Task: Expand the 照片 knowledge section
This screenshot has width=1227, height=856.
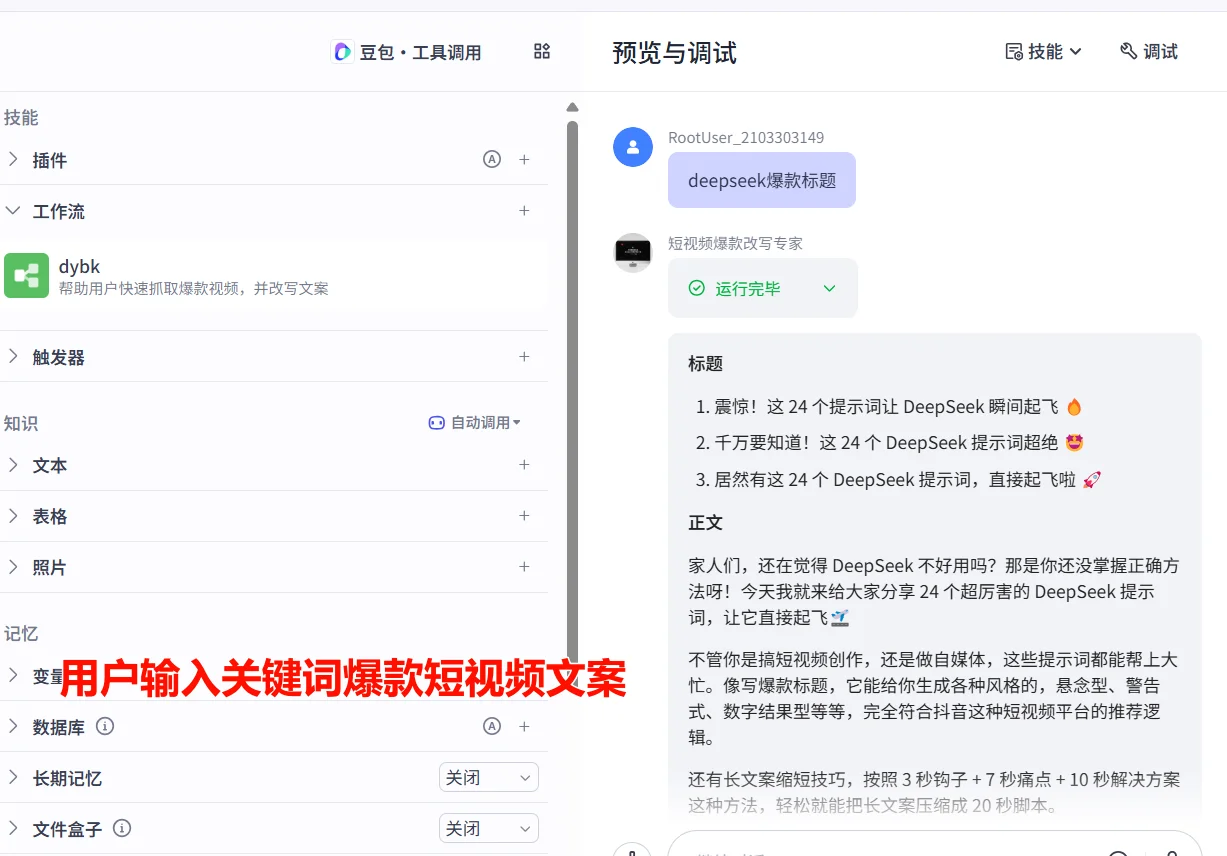Action: click(13, 567)
